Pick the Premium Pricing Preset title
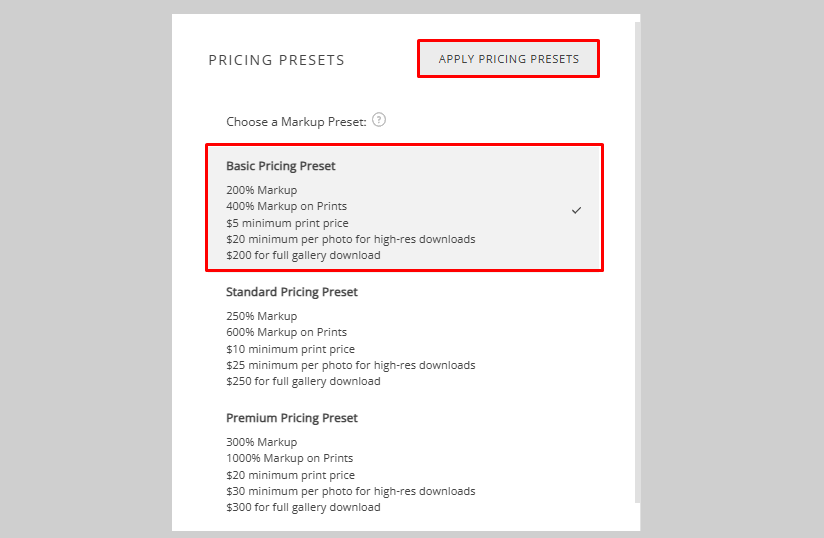The width and height of the screenshot is (824, 538). [x=292, y=418]
